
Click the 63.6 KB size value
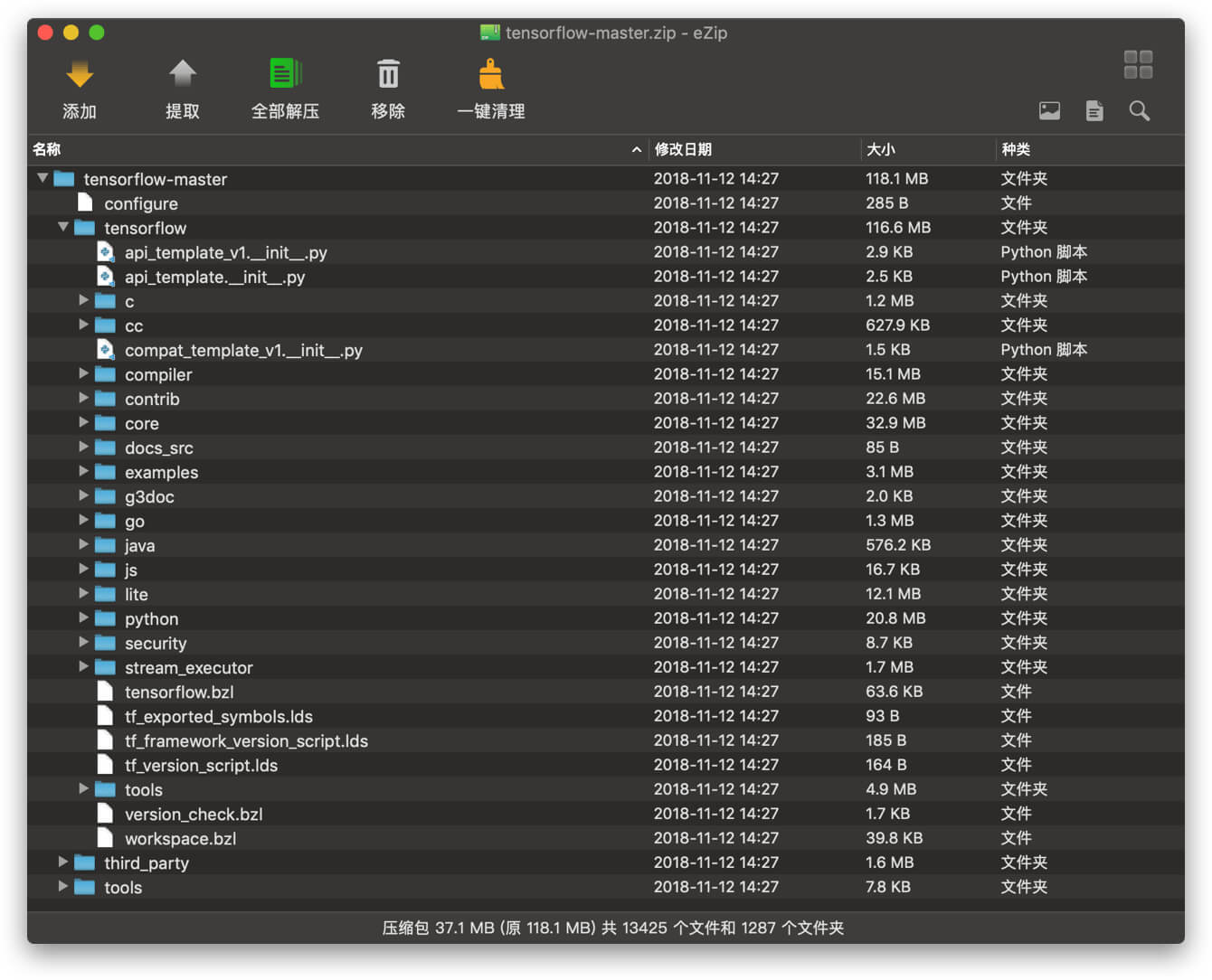click(895, 691)
